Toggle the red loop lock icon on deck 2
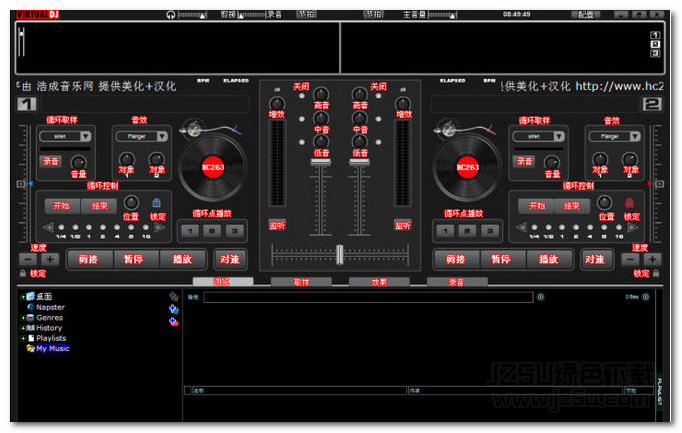 (x=629, y=203)
